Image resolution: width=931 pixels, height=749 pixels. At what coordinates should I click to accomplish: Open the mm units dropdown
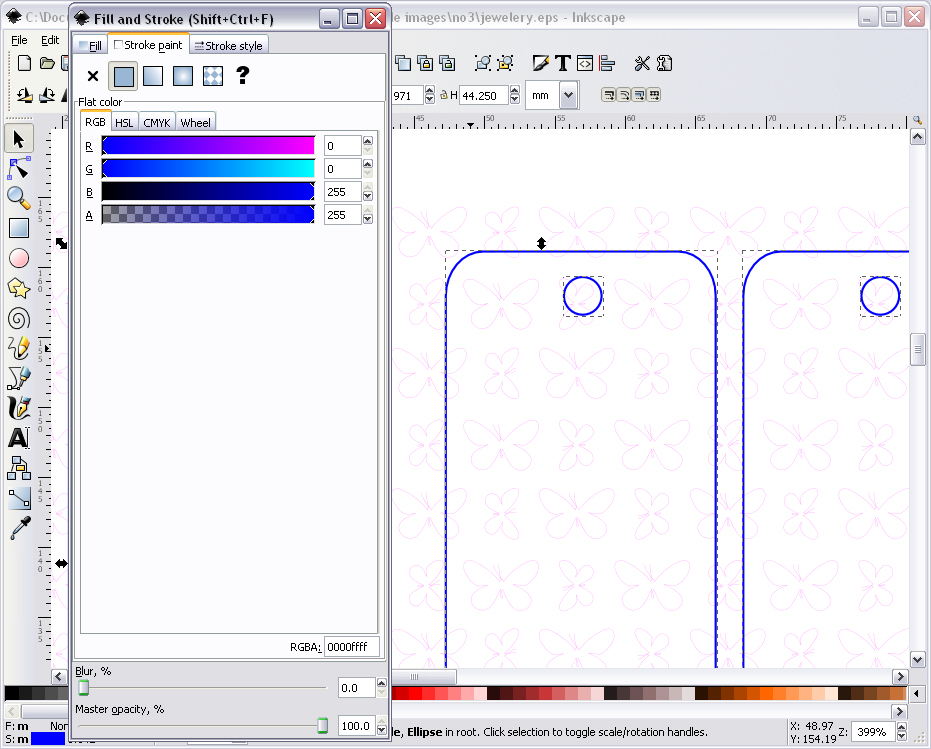click(568, 95)
